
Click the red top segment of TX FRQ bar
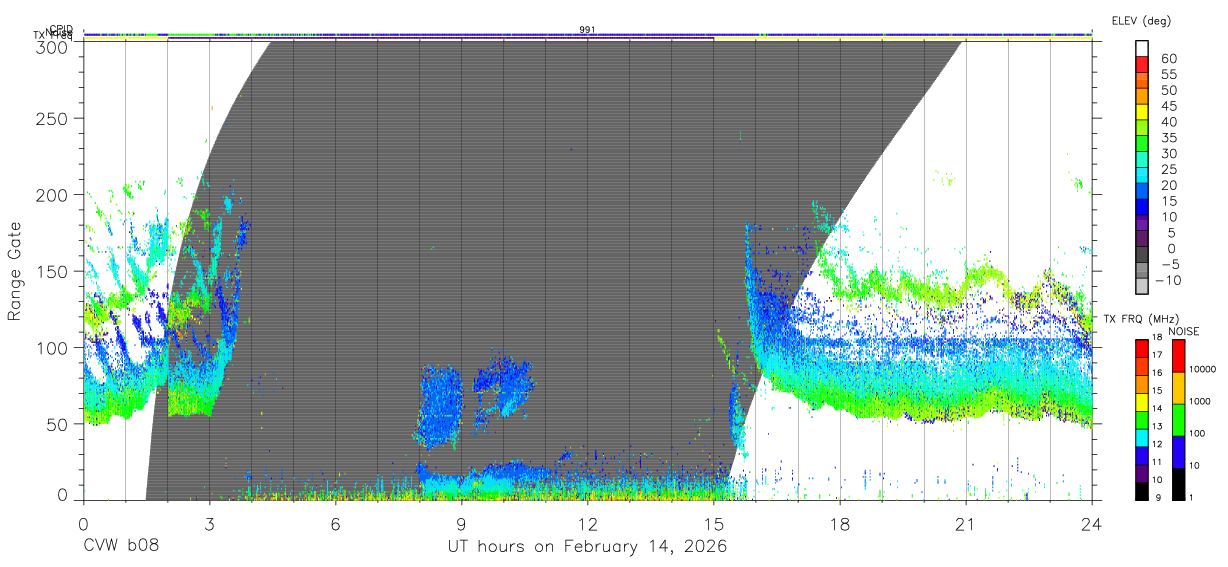point(1142,347)
